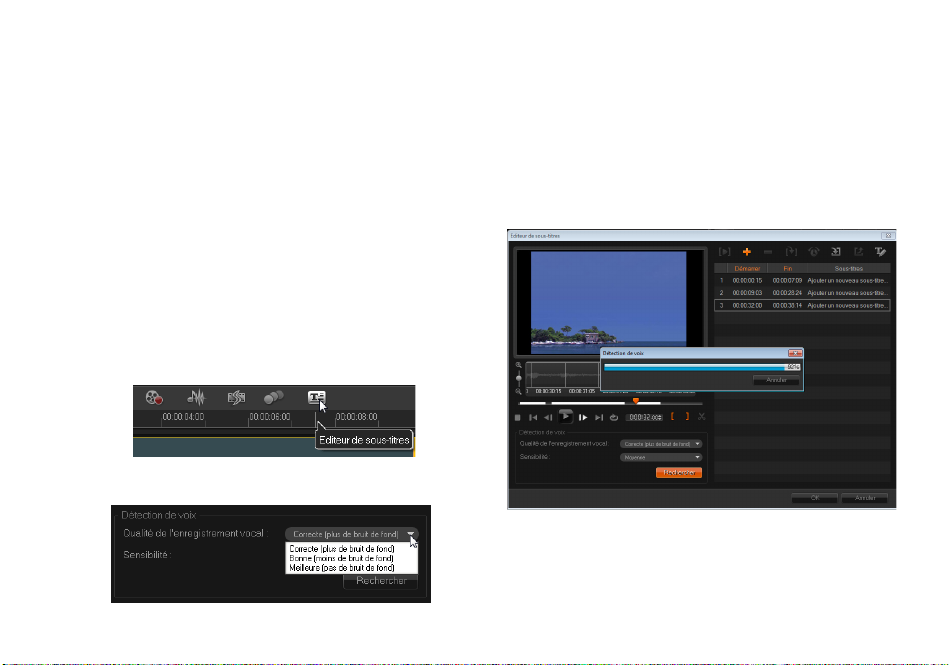Add a new subtitle with orange plus icon

[746, 251]
